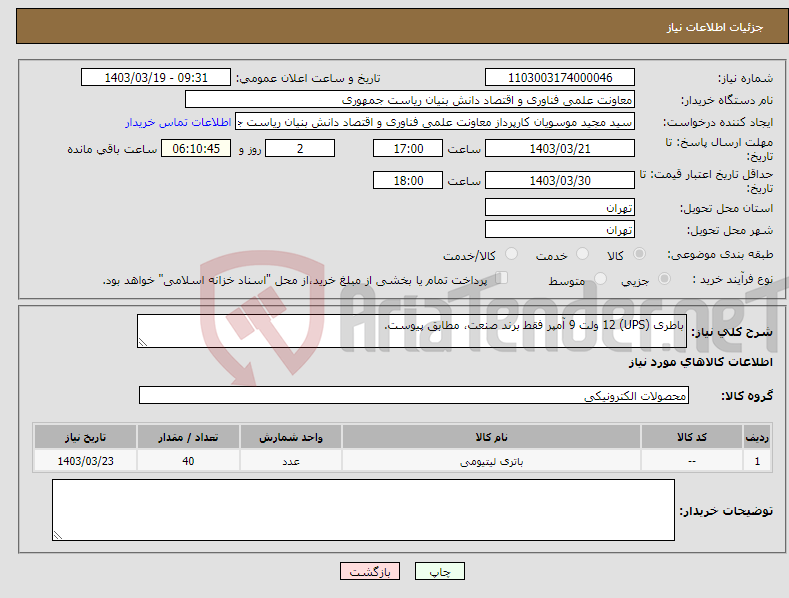Click the goods group field محصولات الکترونیکی
789x598 pixels.
(414, 396)
